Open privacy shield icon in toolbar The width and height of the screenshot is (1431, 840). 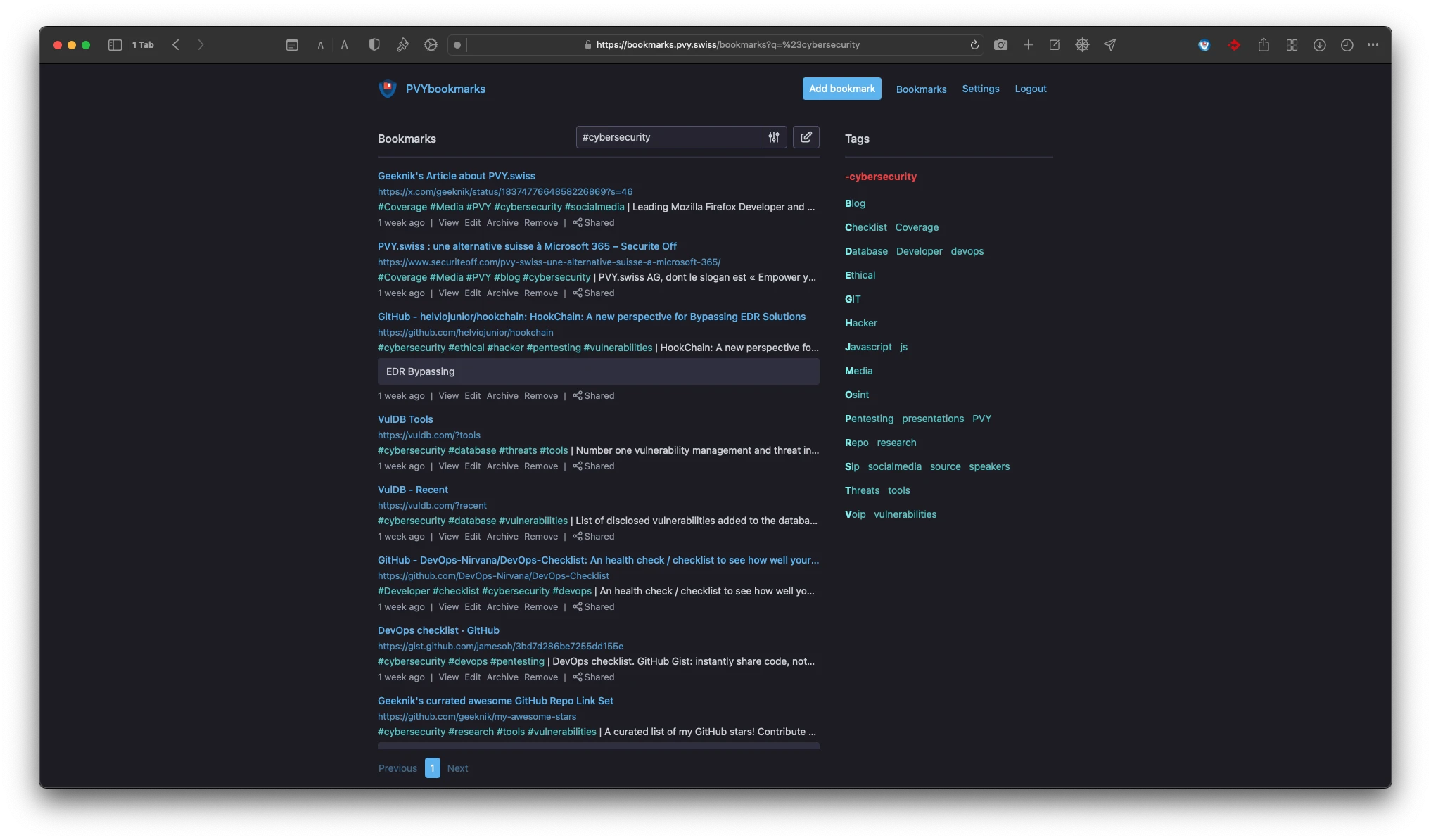click(374, 45)
